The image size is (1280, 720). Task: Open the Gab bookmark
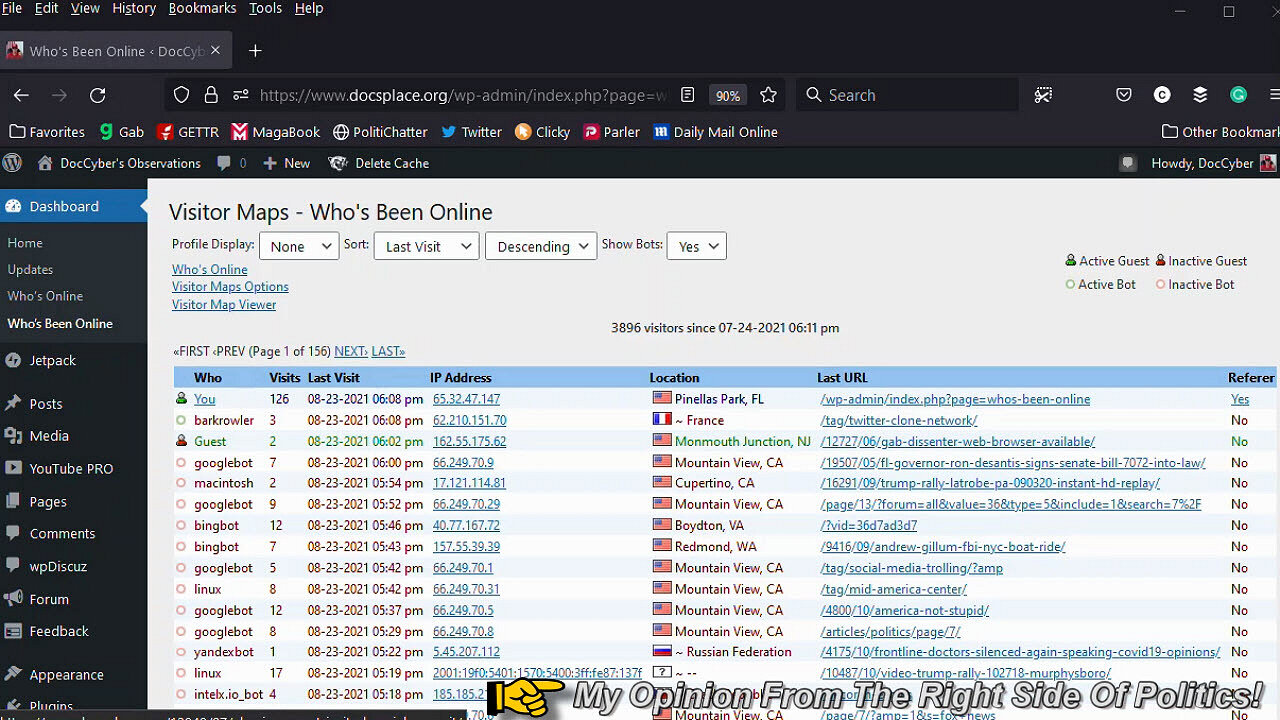(x=122, y=132)
